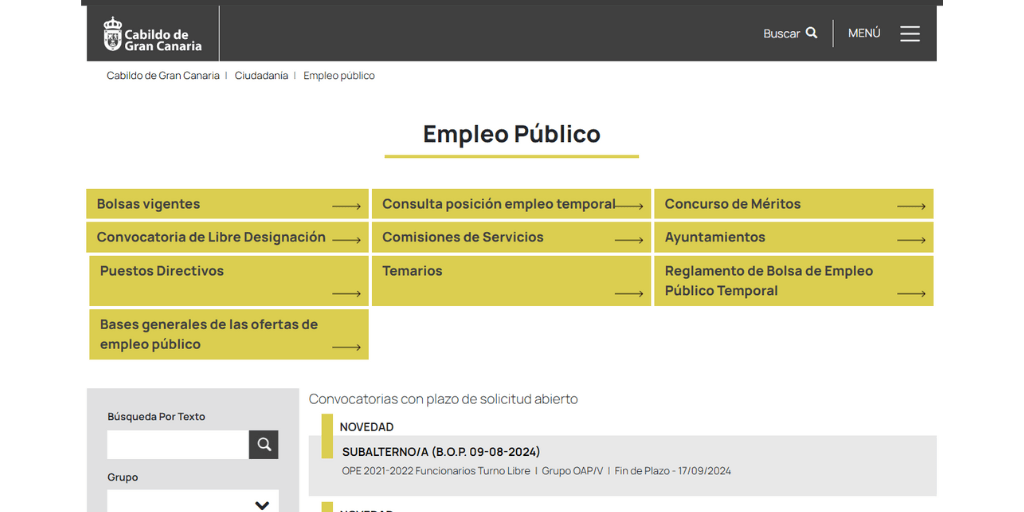This screenshot has height=512, width=1024.
Task: Open the SUBALTERNO/A (B.O.P. 09-08-2024) convocatoria
Action: (441, 452)
